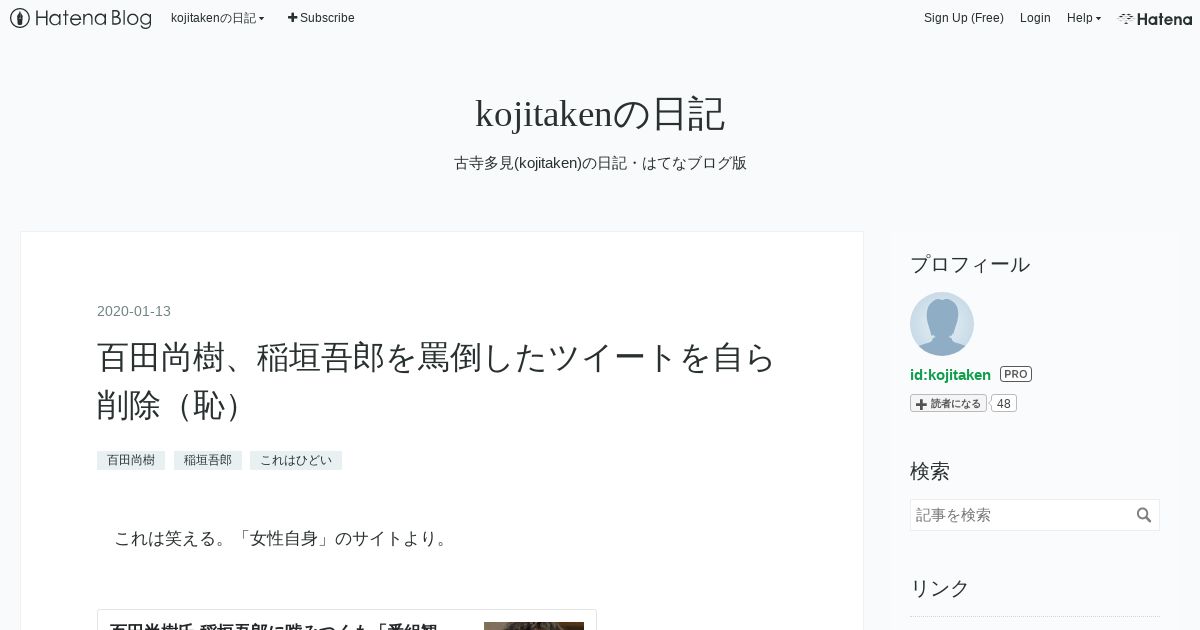Select the これはひどい category tag
The image size is (1200, 630).
296,460
